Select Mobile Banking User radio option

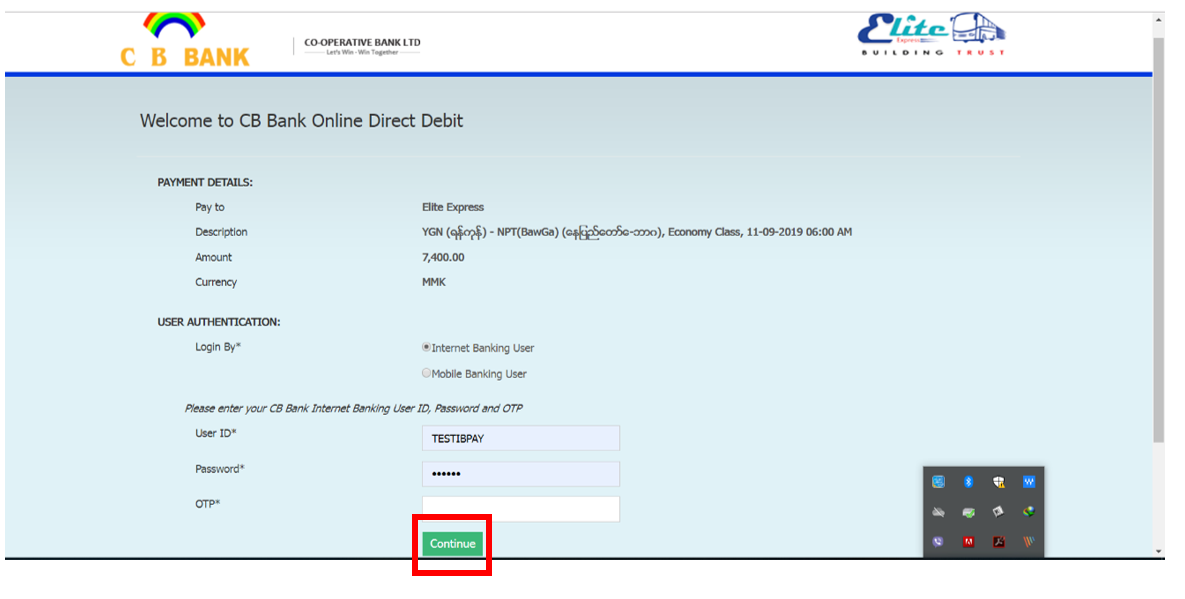click(427, 374)
